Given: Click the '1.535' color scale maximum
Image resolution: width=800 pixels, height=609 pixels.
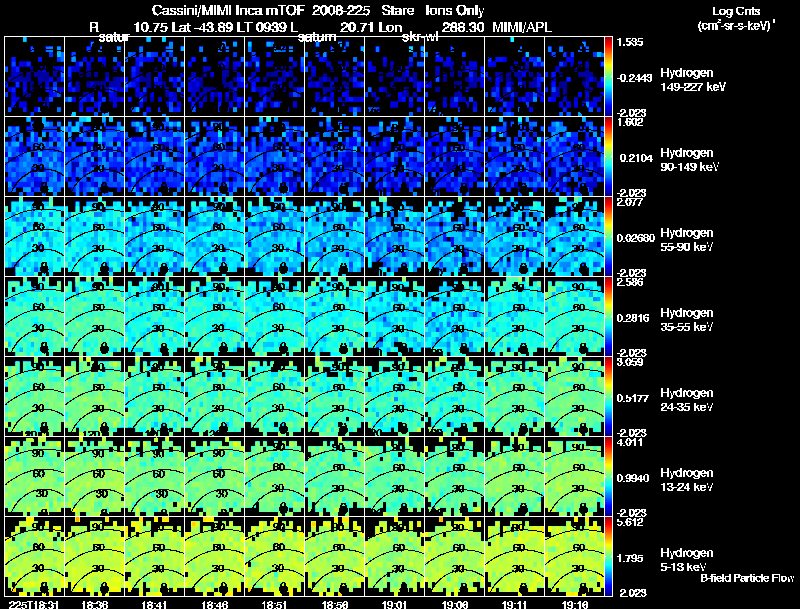Looking at the screenshot, I should tap(630, 42).
